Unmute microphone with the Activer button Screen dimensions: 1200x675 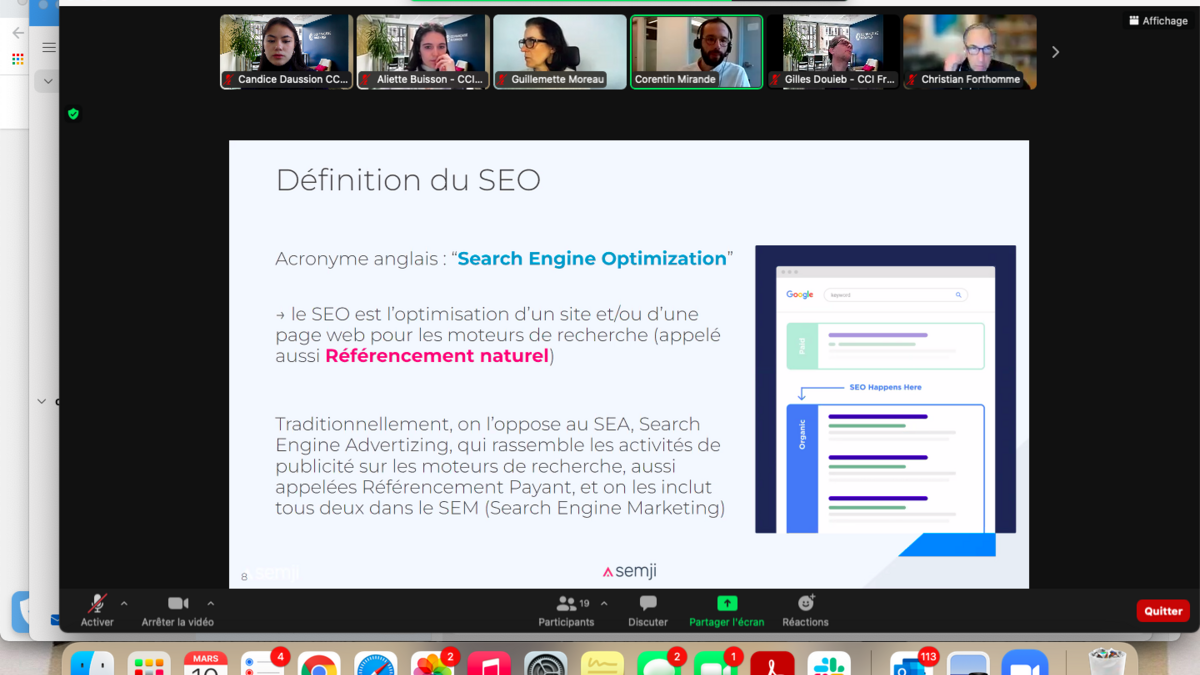tap(97, 609)
